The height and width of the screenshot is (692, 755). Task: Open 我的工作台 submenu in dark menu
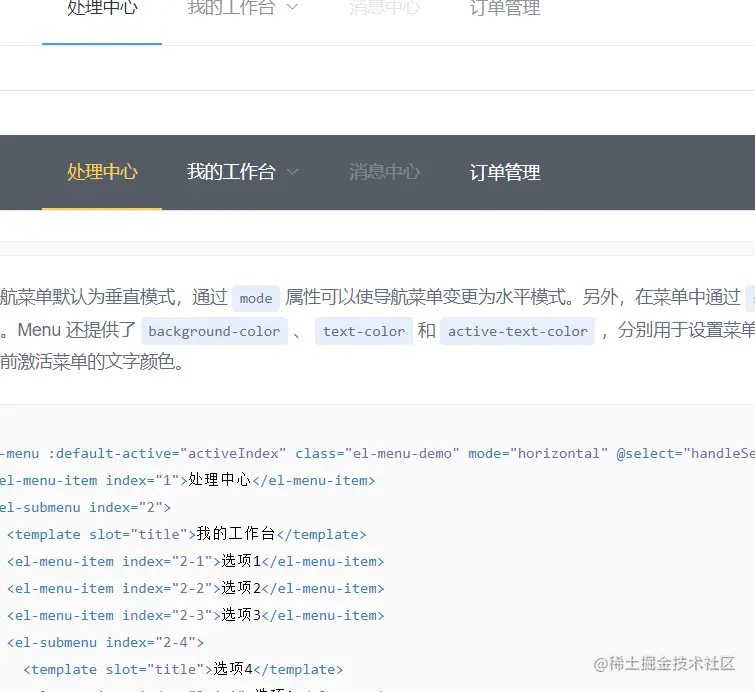(231, 172)
